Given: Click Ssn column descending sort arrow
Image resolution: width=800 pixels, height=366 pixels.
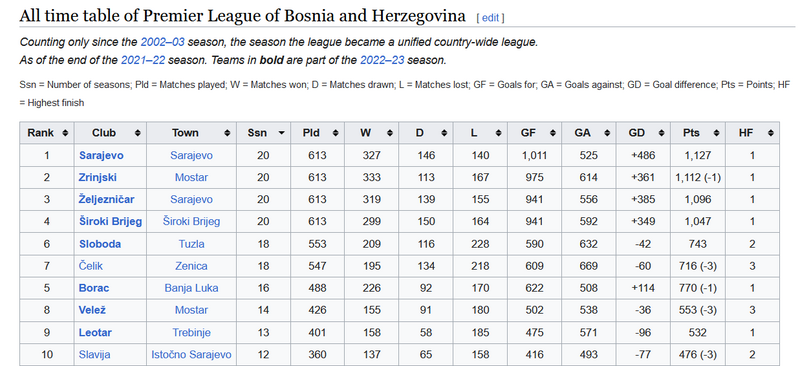Looking at the screenshot, I should pos(281,133).
